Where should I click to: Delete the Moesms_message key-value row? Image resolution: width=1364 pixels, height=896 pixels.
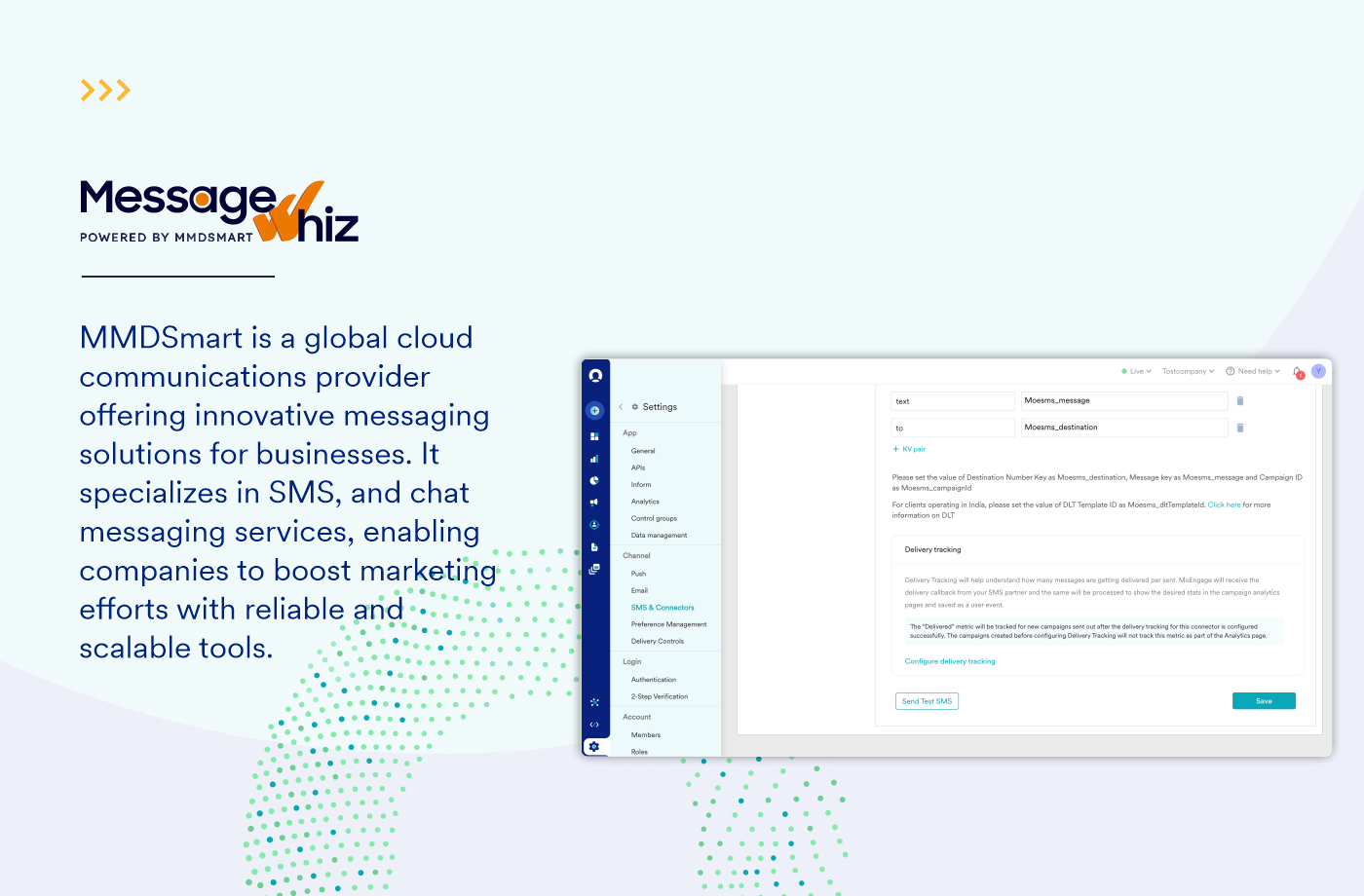(1240, 401)
